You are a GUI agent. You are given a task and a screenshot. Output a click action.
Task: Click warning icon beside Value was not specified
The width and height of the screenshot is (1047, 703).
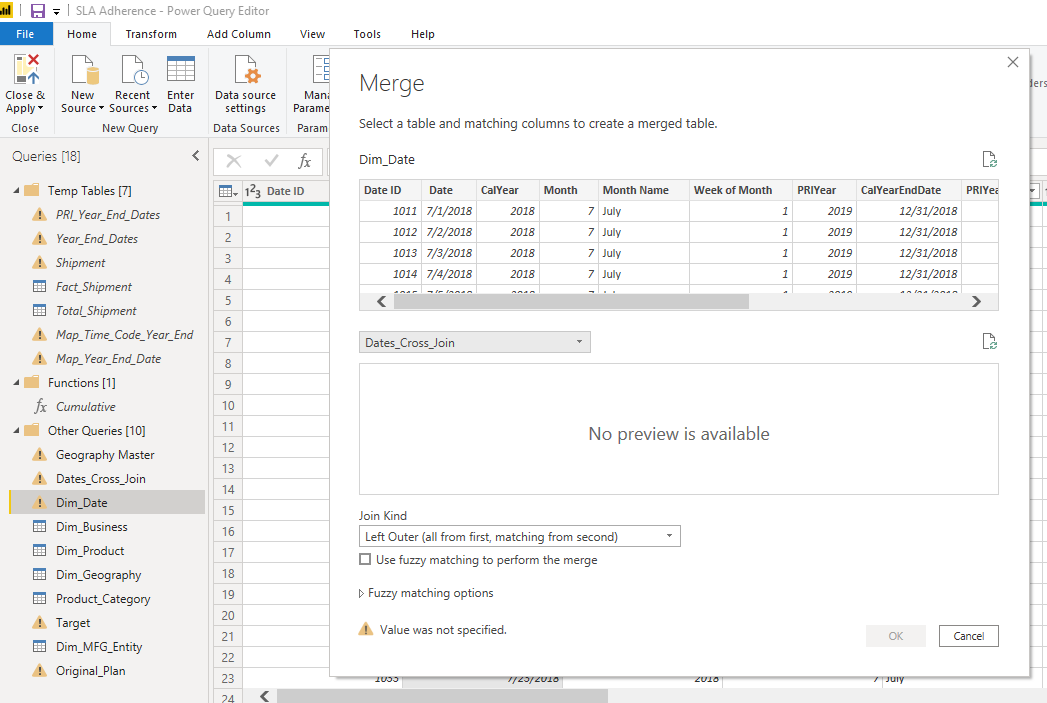coord(366,629)
